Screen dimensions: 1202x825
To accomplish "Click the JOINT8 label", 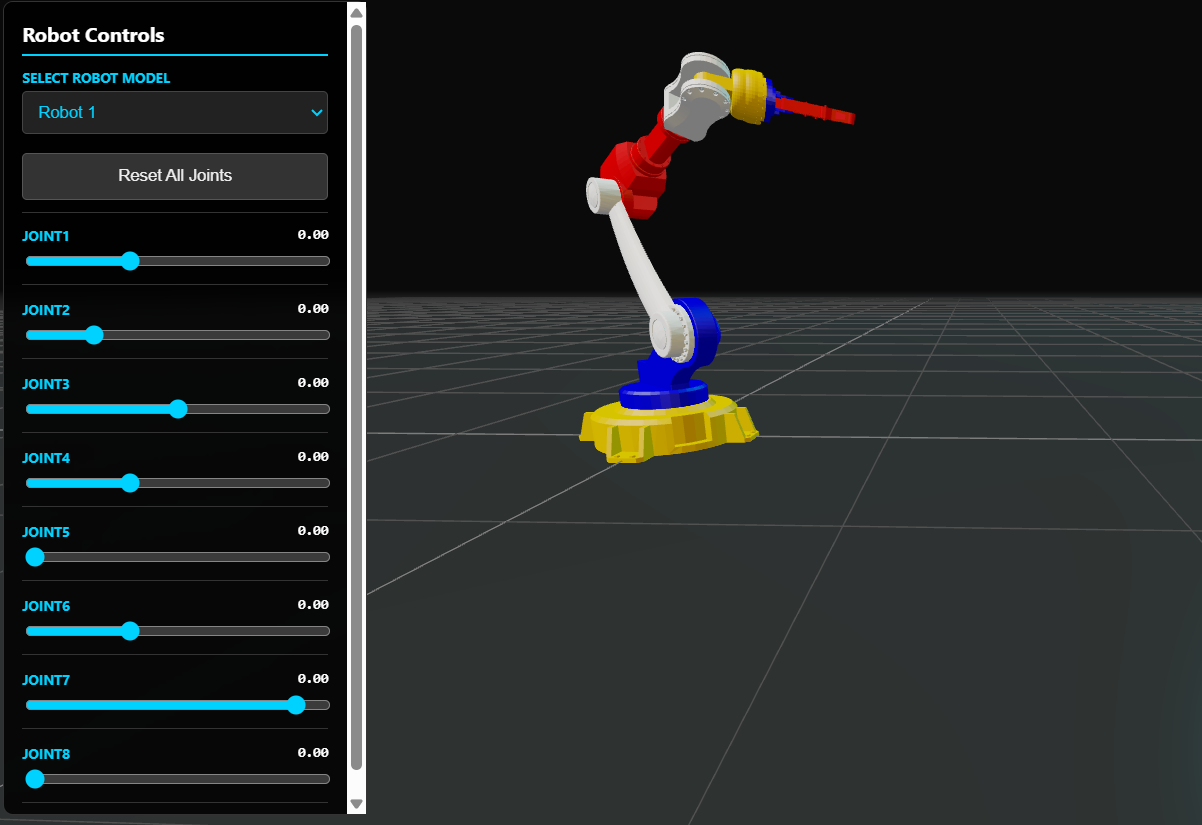I will [46, 754].
